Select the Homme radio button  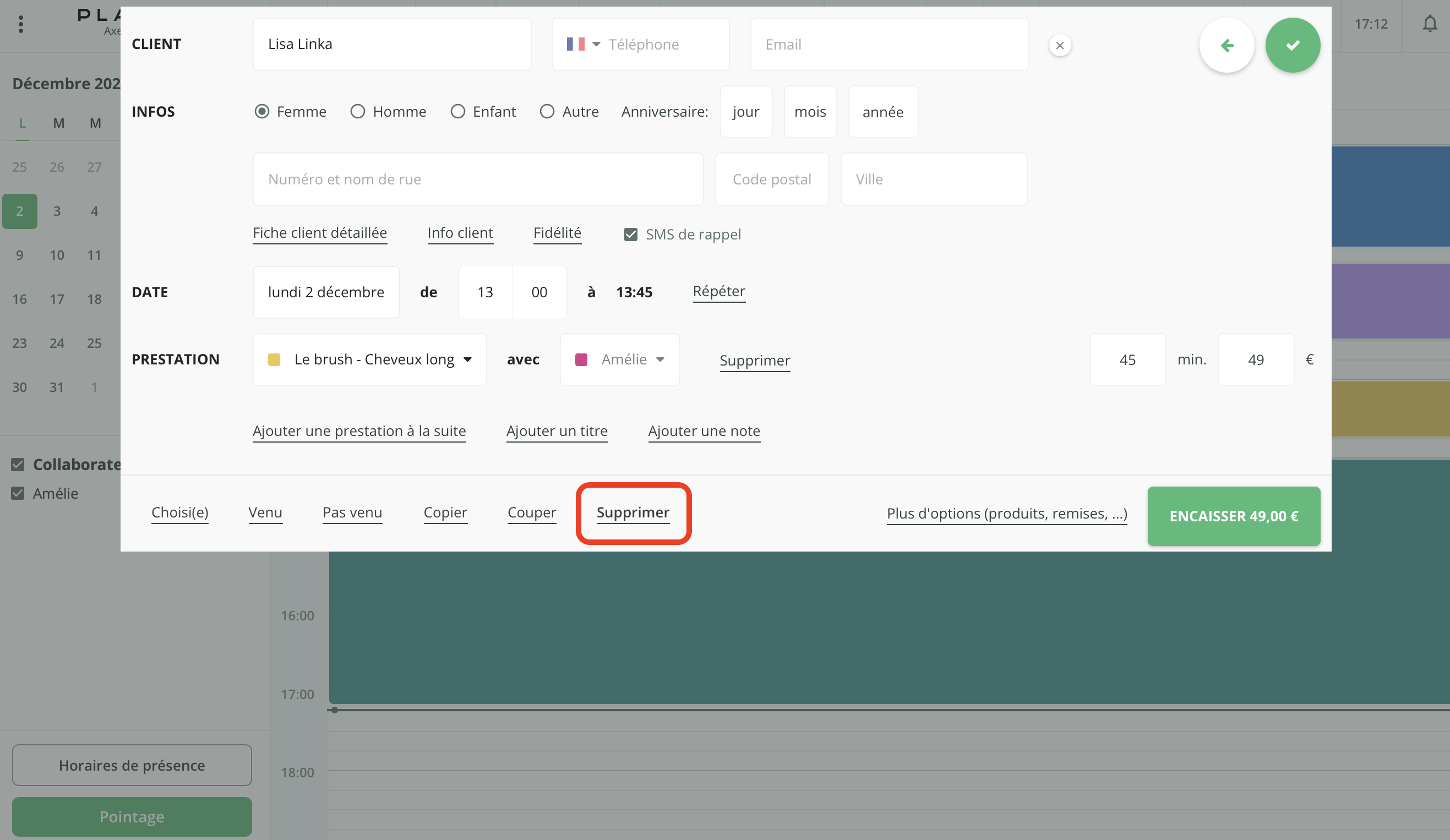357,112
